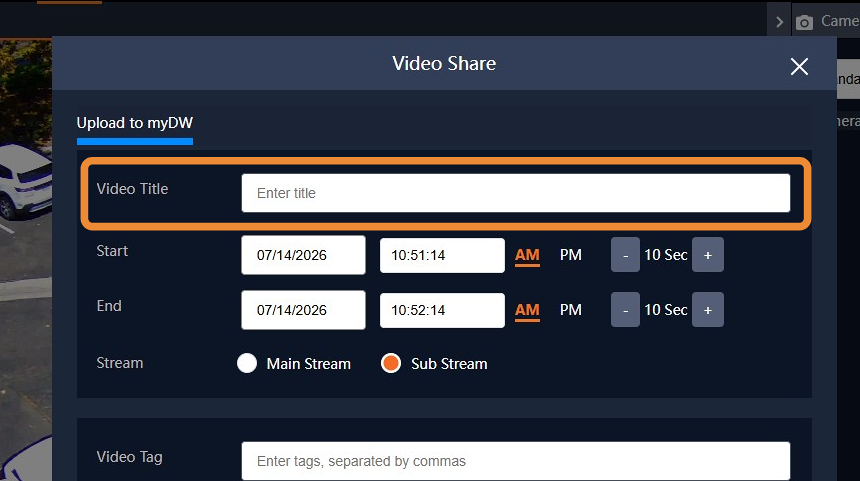Open the Start date field
Viewport: 860px width, 481px height.
[303, 255]
